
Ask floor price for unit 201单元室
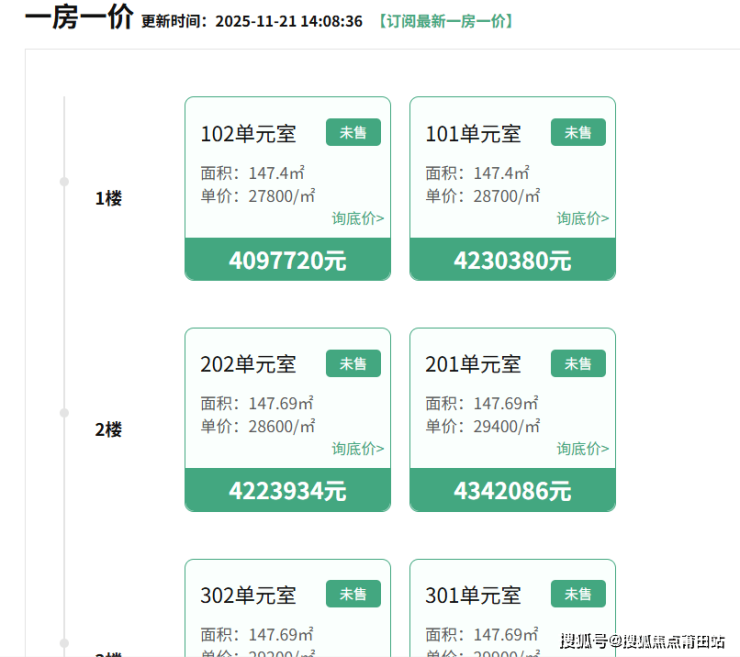(x=583, y=449)
